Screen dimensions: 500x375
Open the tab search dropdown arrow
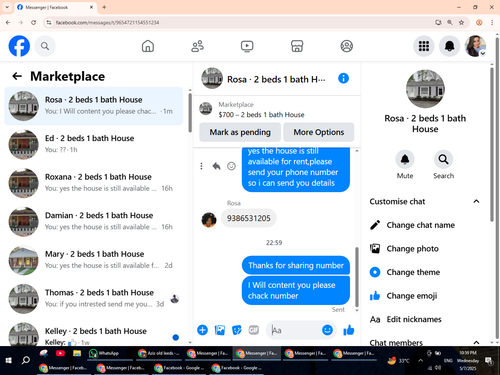[x=7, y=7]
